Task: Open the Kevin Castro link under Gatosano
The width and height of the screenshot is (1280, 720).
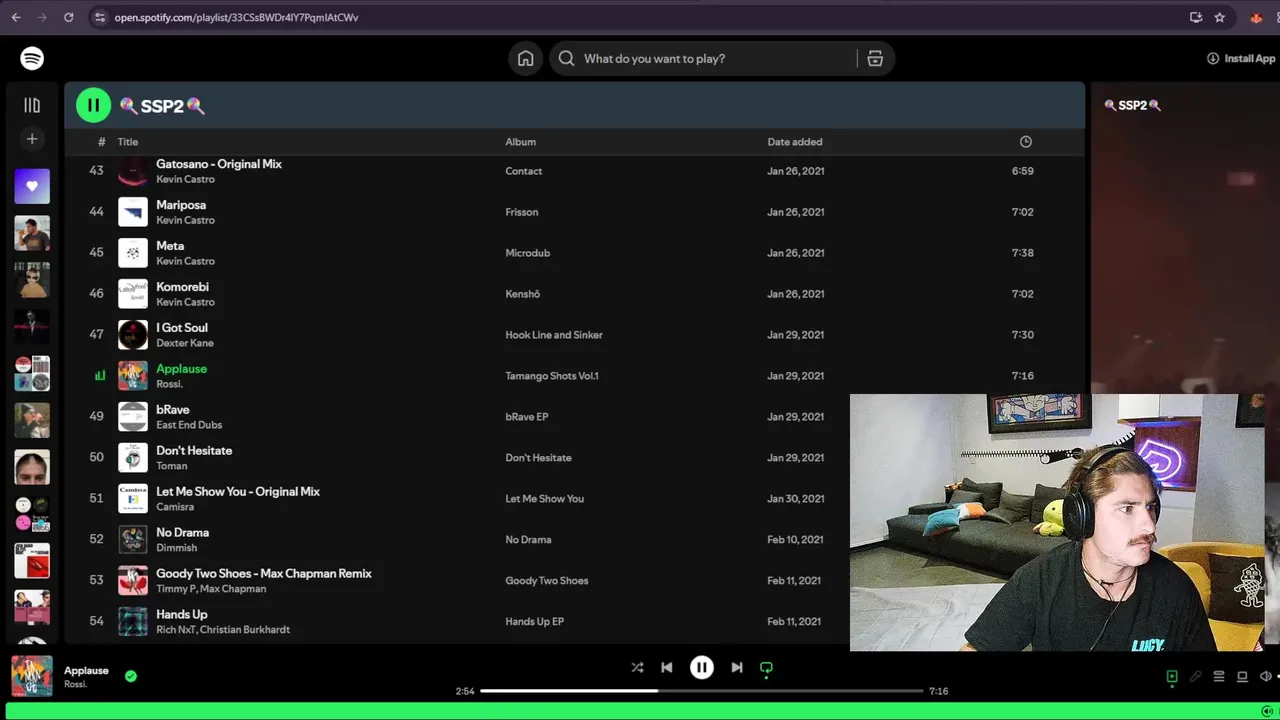Action: click(x=185, y=179)
